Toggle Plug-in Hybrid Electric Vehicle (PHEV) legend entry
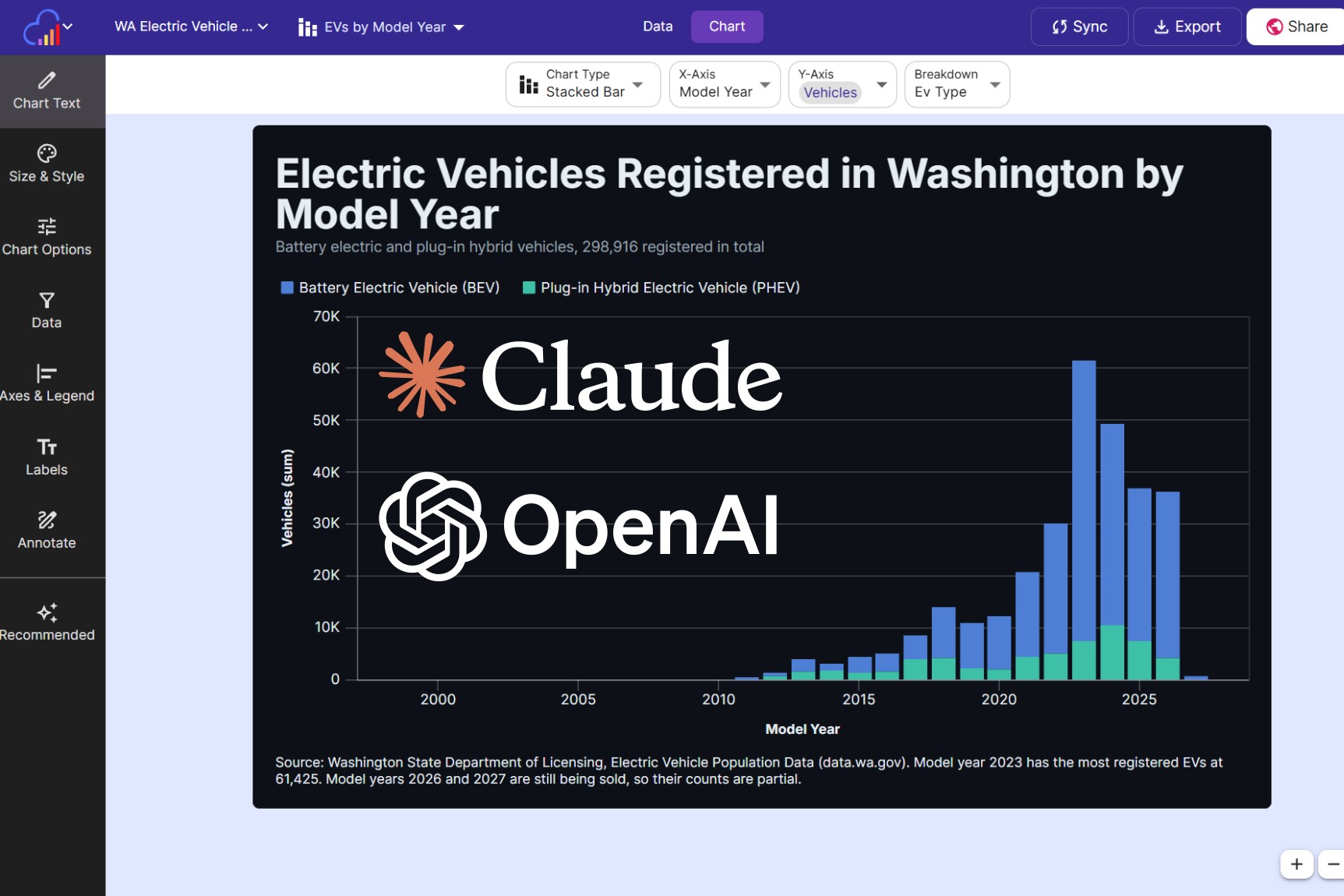This screenshot has height=896, width=1344. tap(661, 287)
